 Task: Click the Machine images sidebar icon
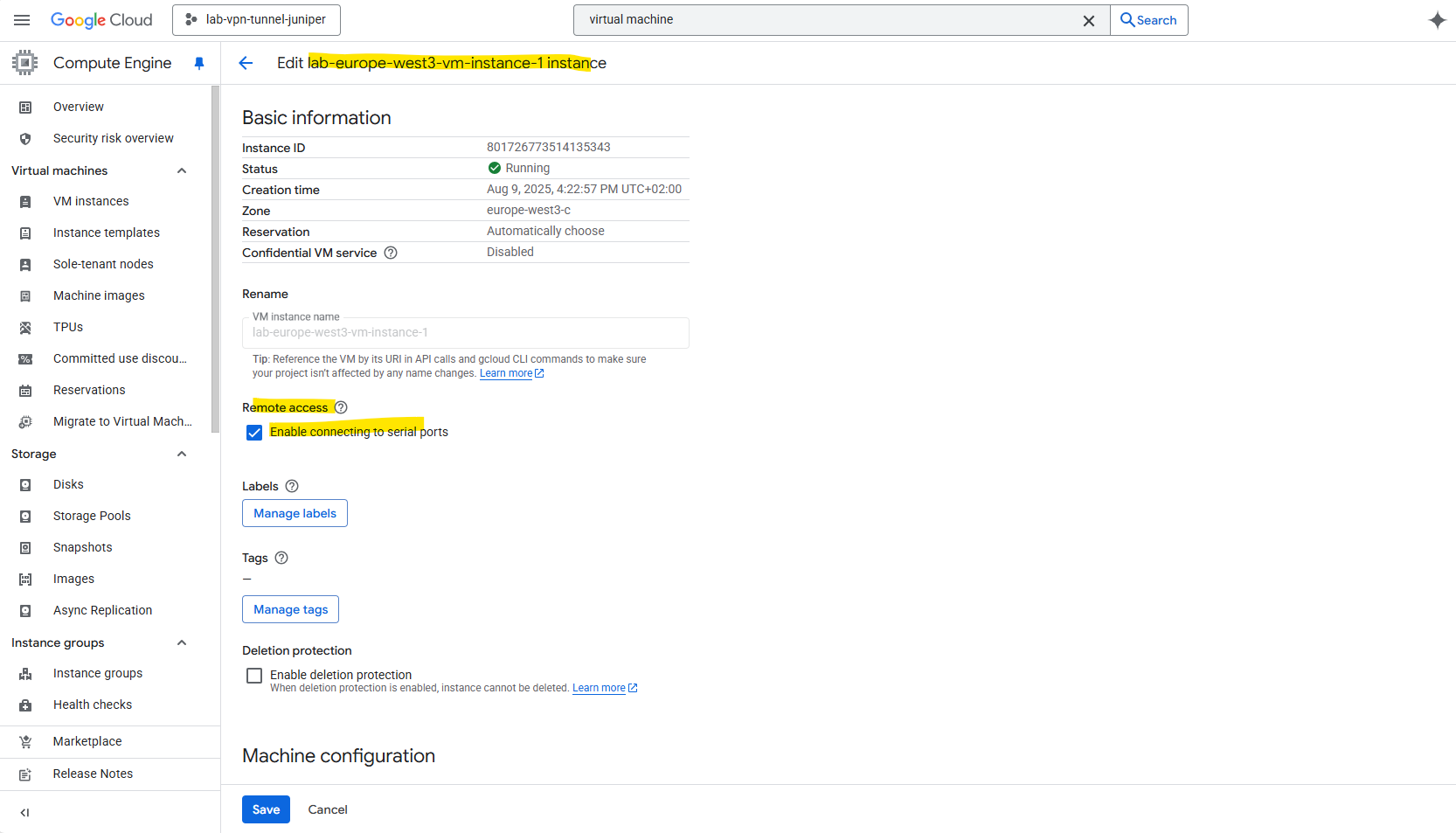click(25, 296)
